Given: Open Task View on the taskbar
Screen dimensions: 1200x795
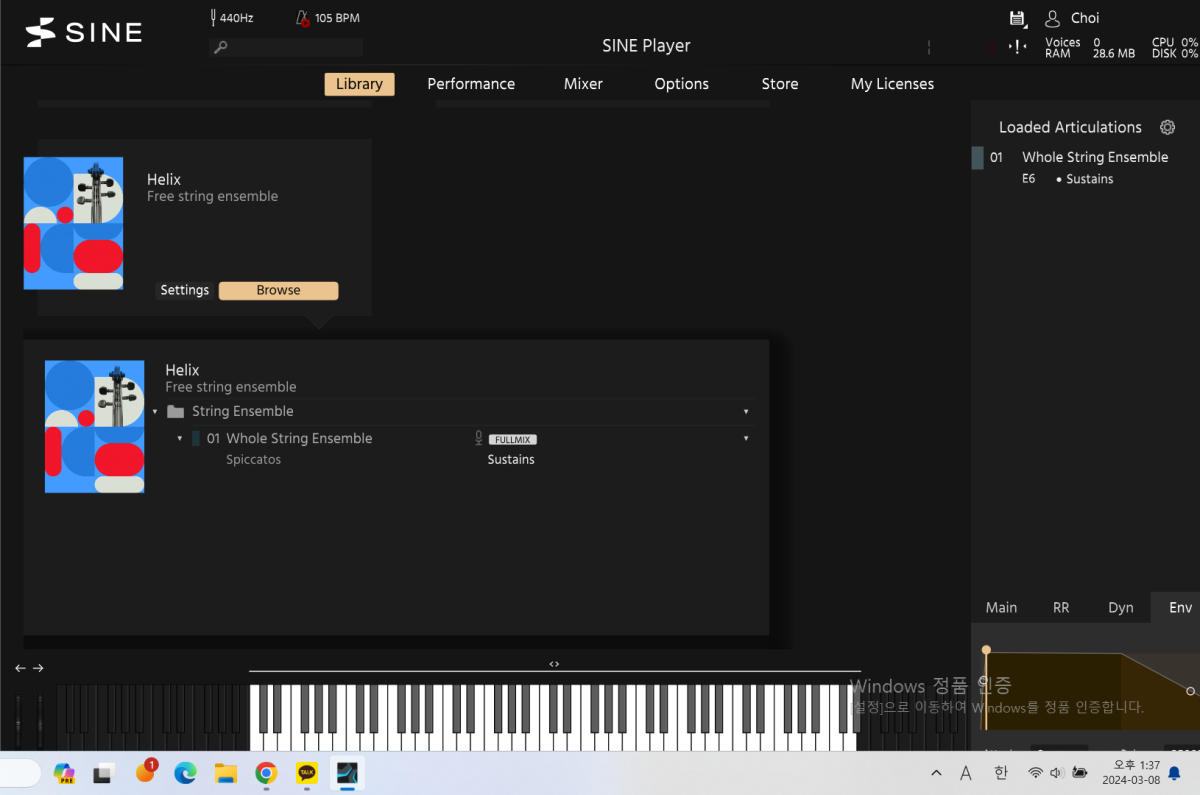Looking at the screenshot, I should 104,773.
